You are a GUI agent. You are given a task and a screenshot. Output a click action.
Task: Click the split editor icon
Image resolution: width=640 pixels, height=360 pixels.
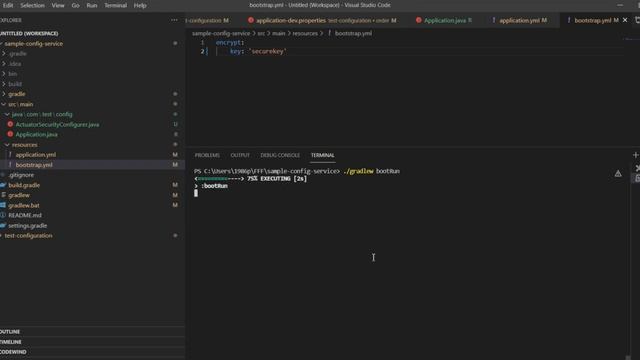tap(637, 20)
